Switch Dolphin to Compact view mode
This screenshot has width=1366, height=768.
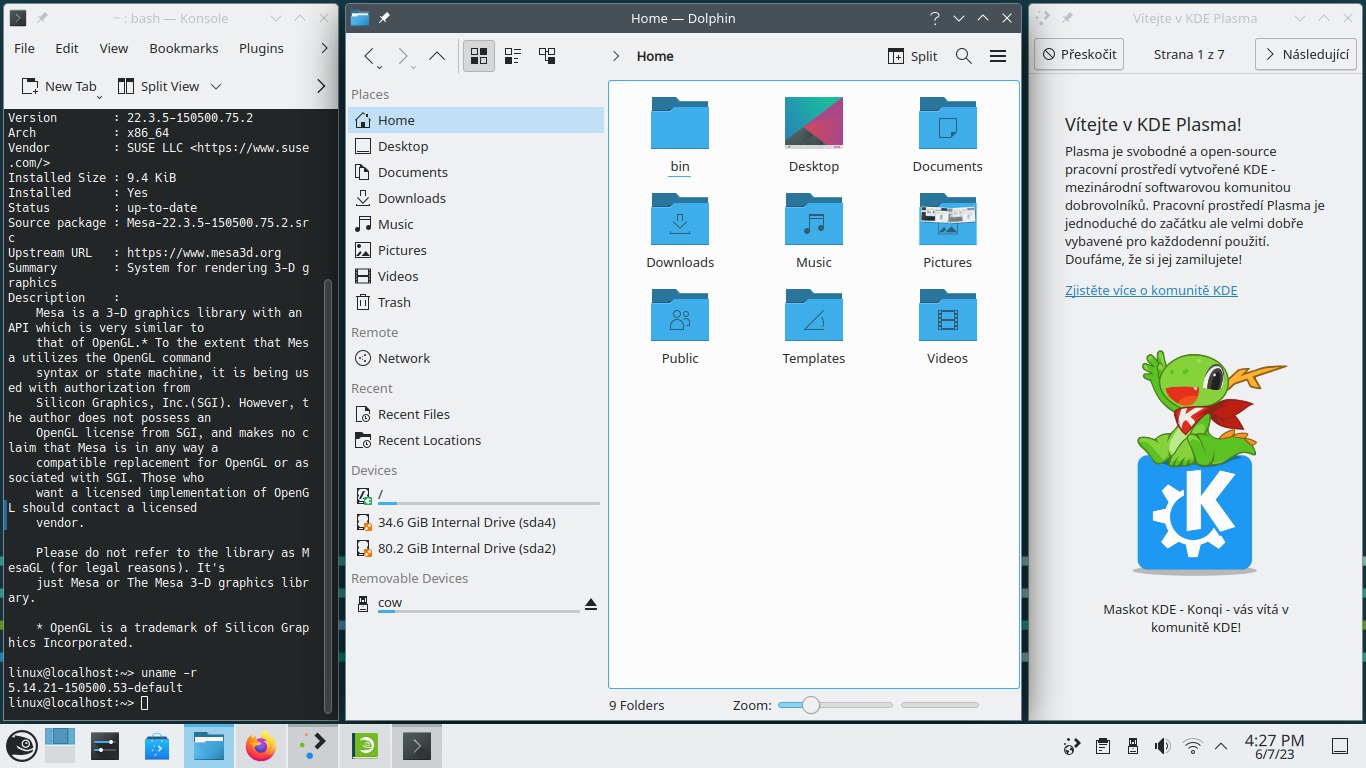(513, 56)
